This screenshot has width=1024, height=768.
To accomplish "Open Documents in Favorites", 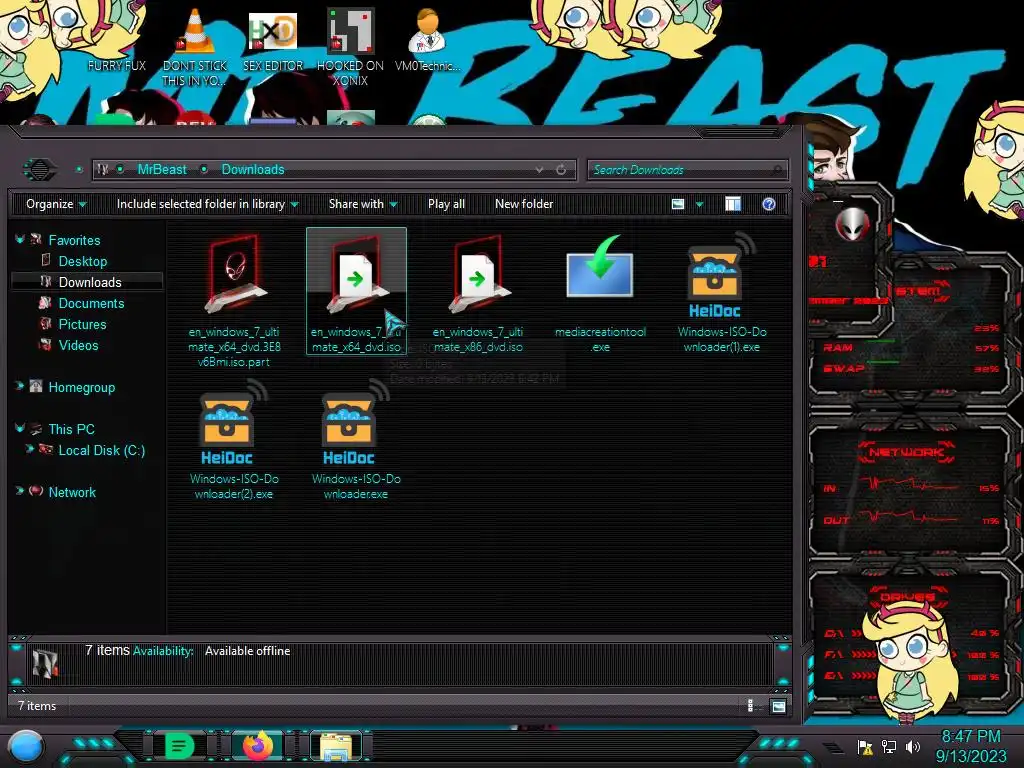I will click(x=91, y=303).
